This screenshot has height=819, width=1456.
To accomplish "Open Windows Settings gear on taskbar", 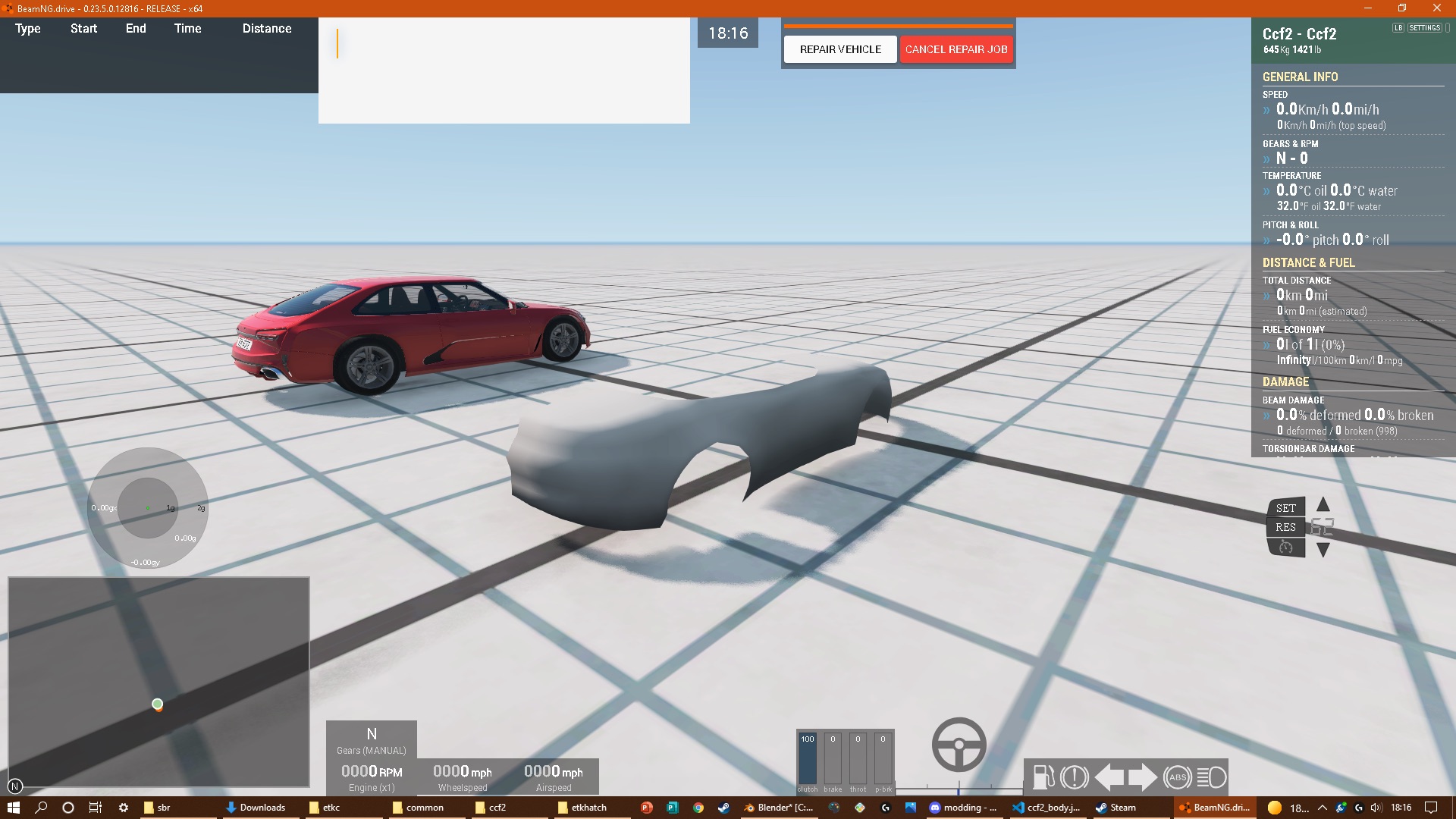I will coord(124,808).
